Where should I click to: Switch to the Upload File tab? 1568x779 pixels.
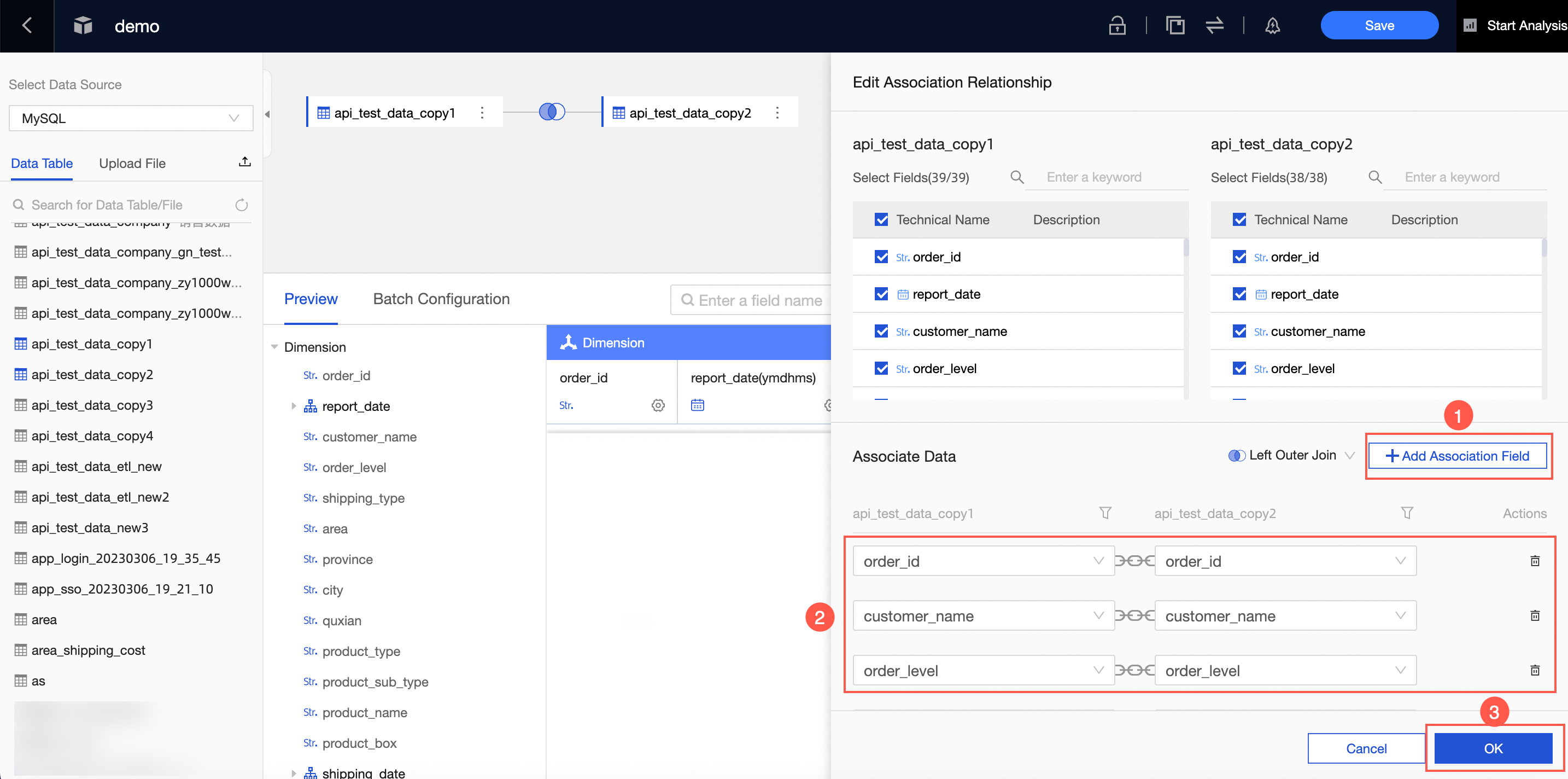click(x=132, y=163)
